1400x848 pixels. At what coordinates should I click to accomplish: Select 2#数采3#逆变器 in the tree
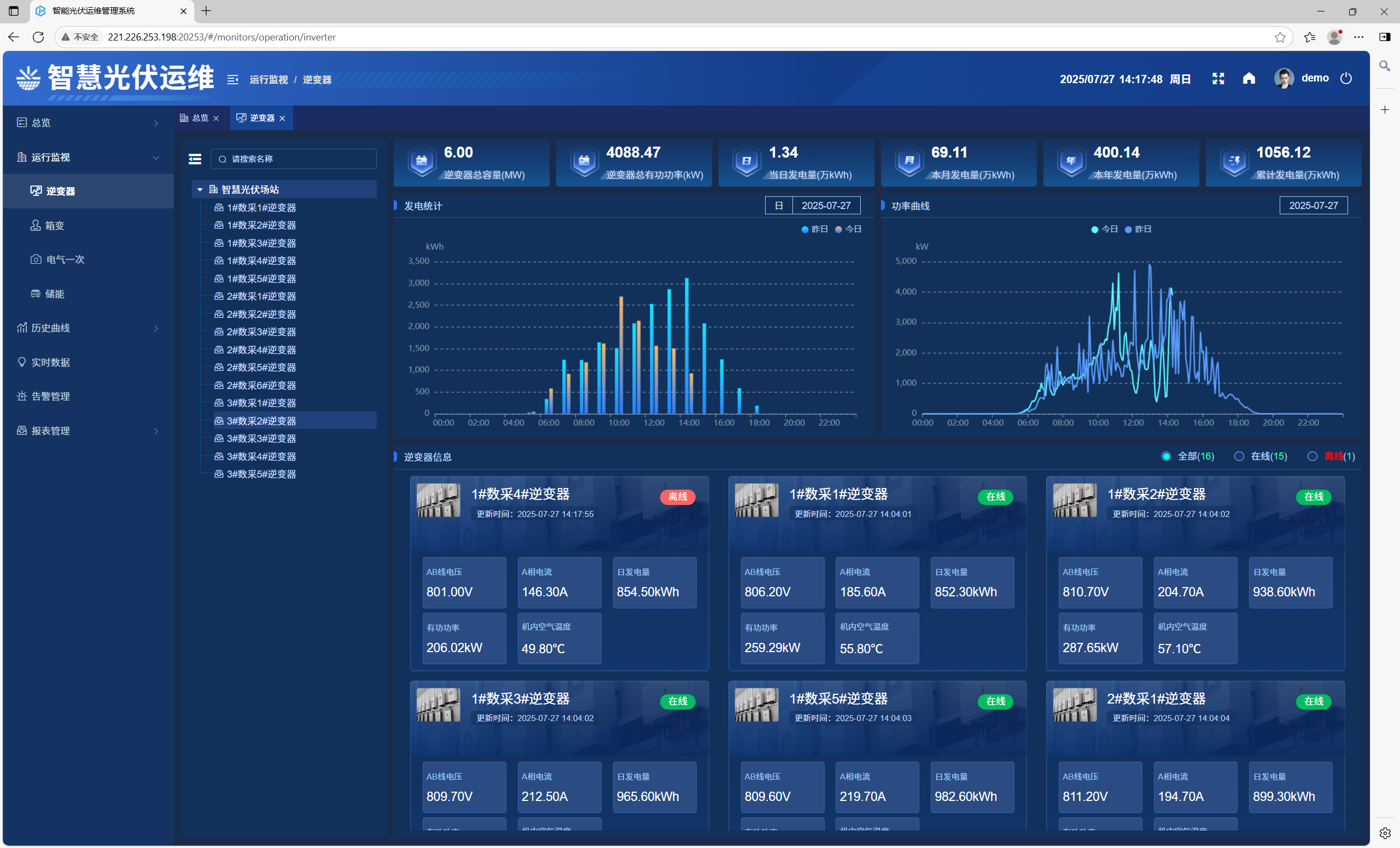tap(261, 332)
